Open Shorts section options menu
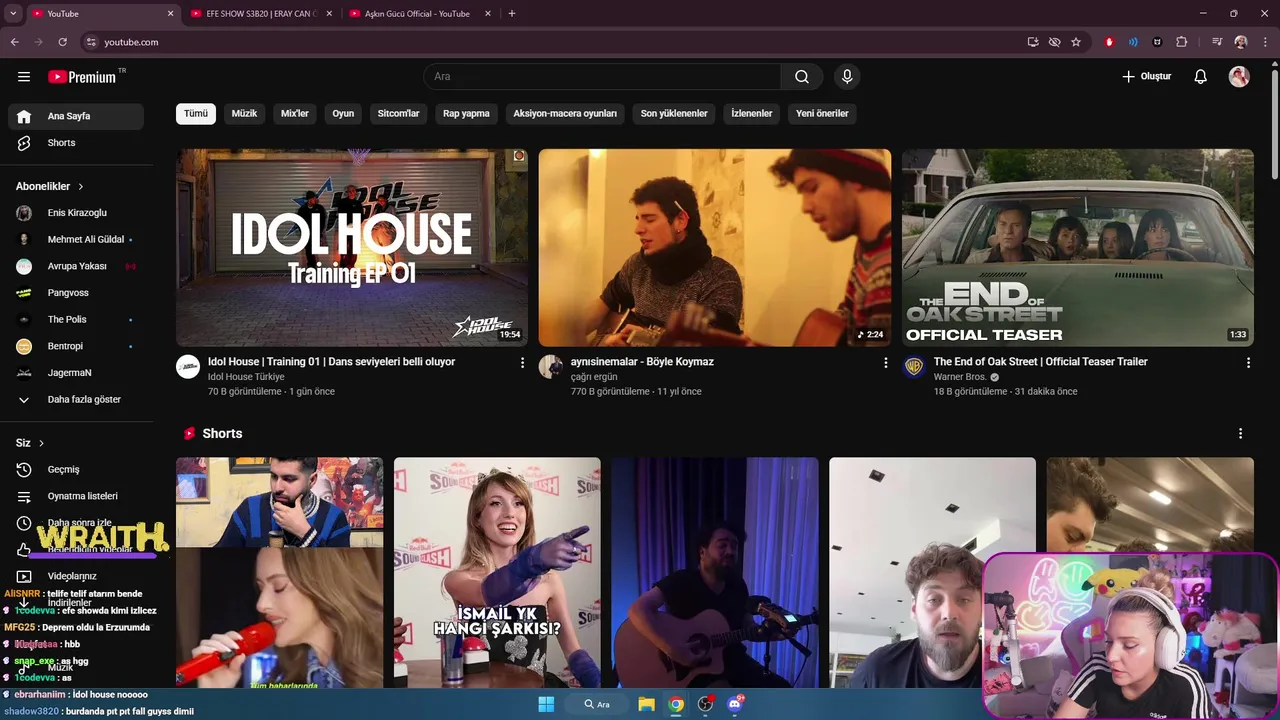This screenshot has width=1280, height=720. [1240, 434]
